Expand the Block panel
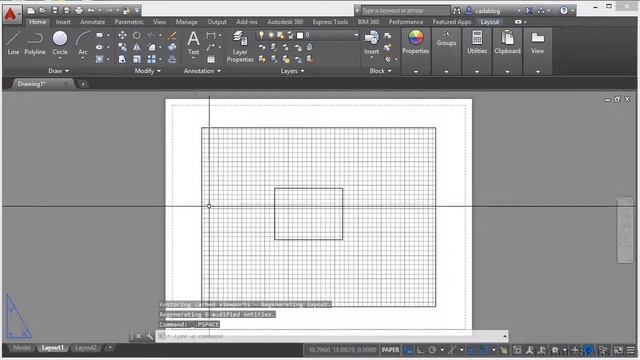Screen dimensions: 640x360 click(x=380, y=71)
